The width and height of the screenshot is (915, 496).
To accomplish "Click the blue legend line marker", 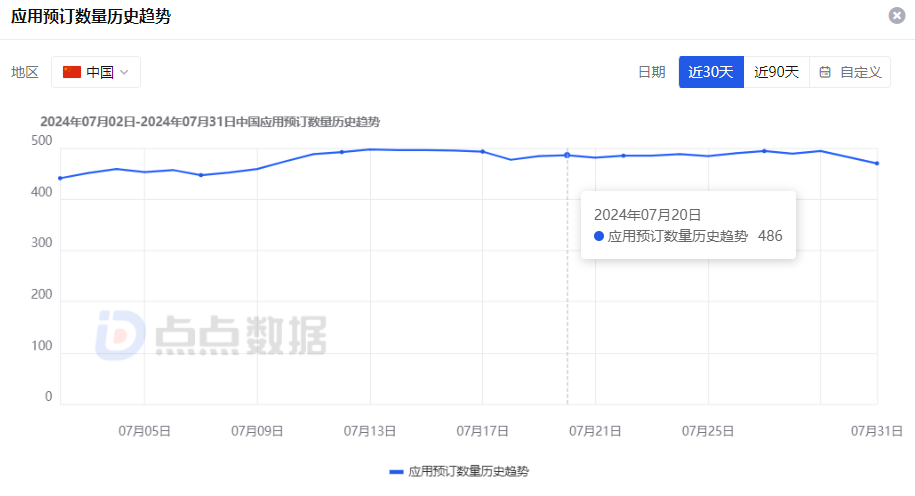I will point(396,471).
